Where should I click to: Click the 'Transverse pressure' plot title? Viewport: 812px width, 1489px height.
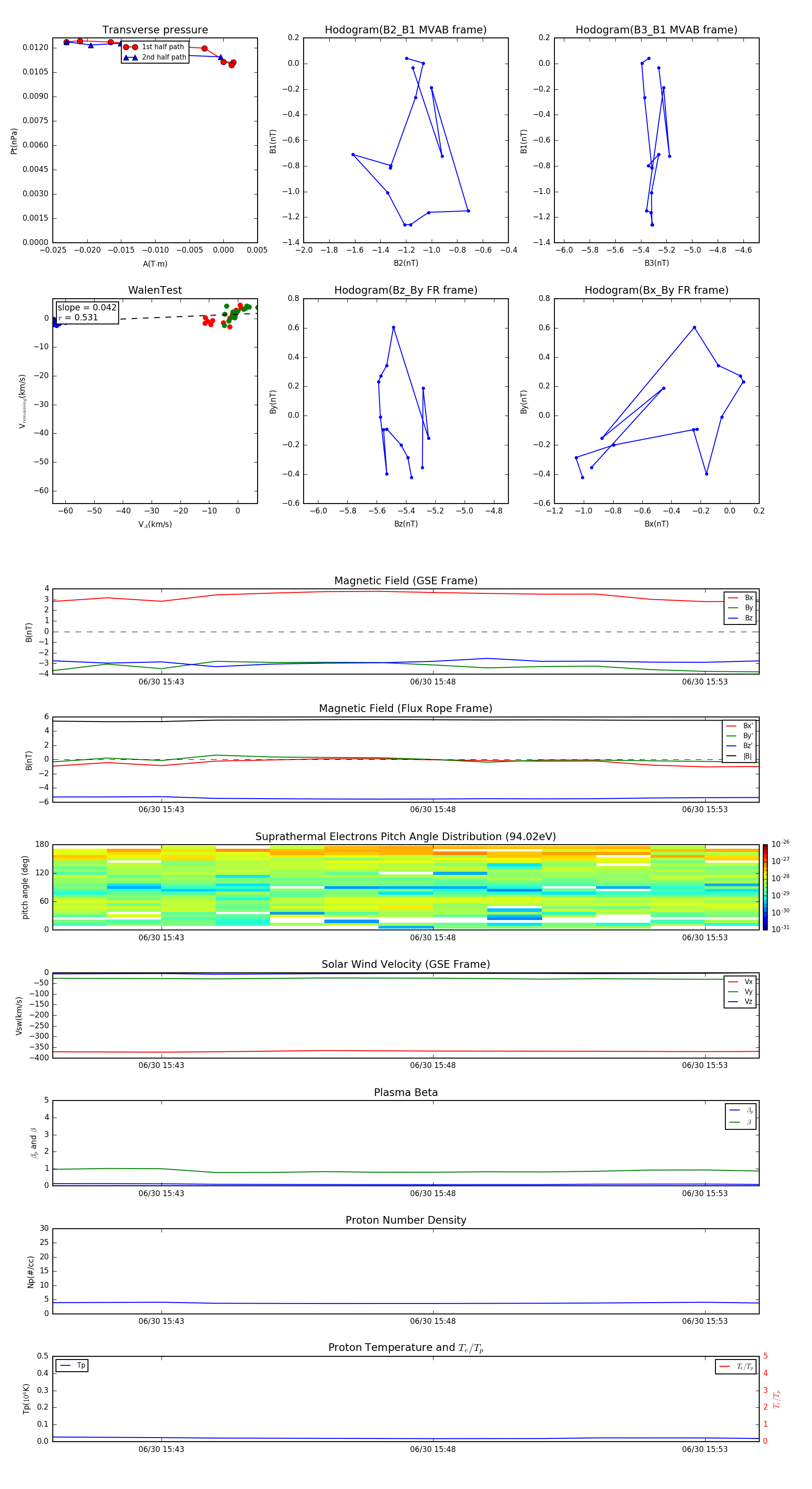coord(155,30)
